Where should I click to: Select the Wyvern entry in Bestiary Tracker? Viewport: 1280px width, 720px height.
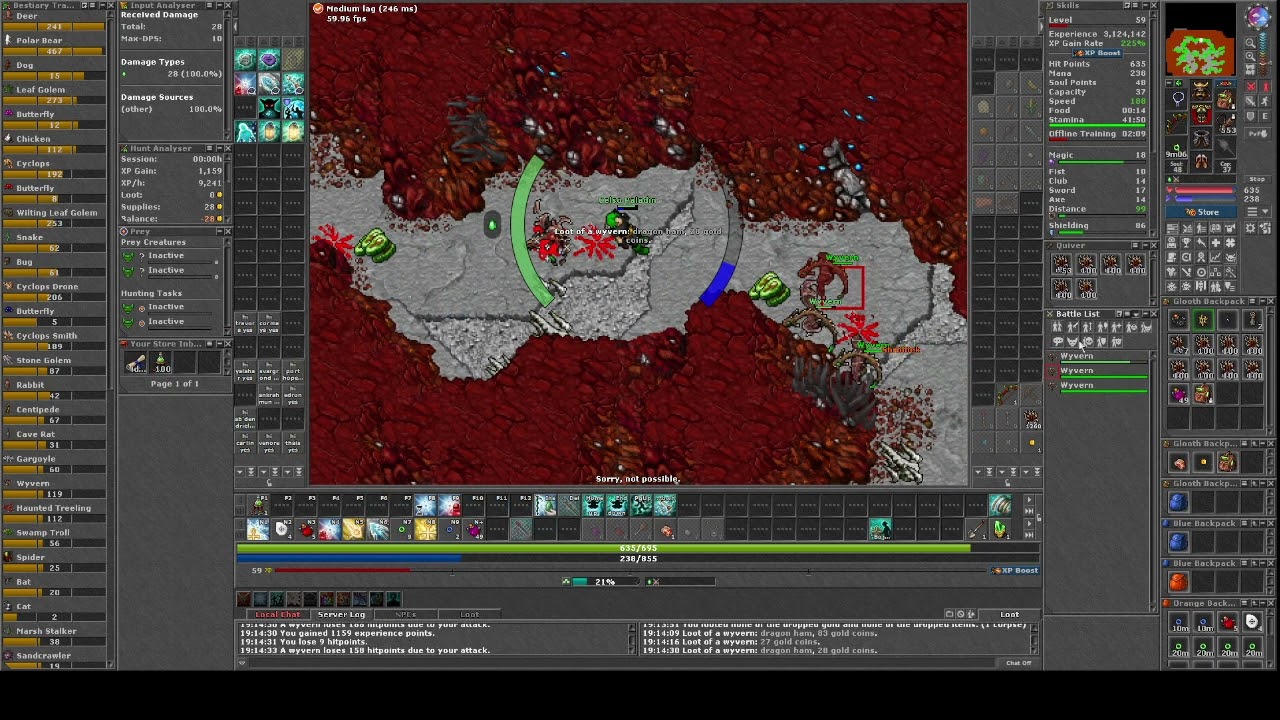click(55, 488)
